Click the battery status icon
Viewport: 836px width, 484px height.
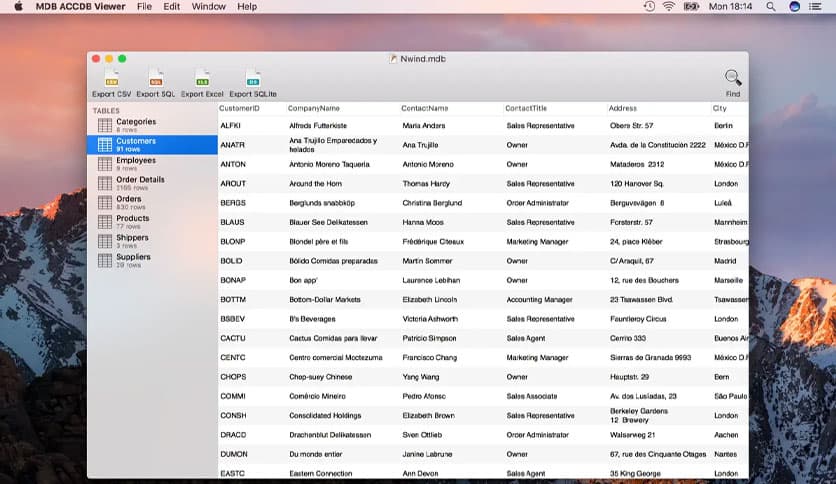(x=692, y=6)
